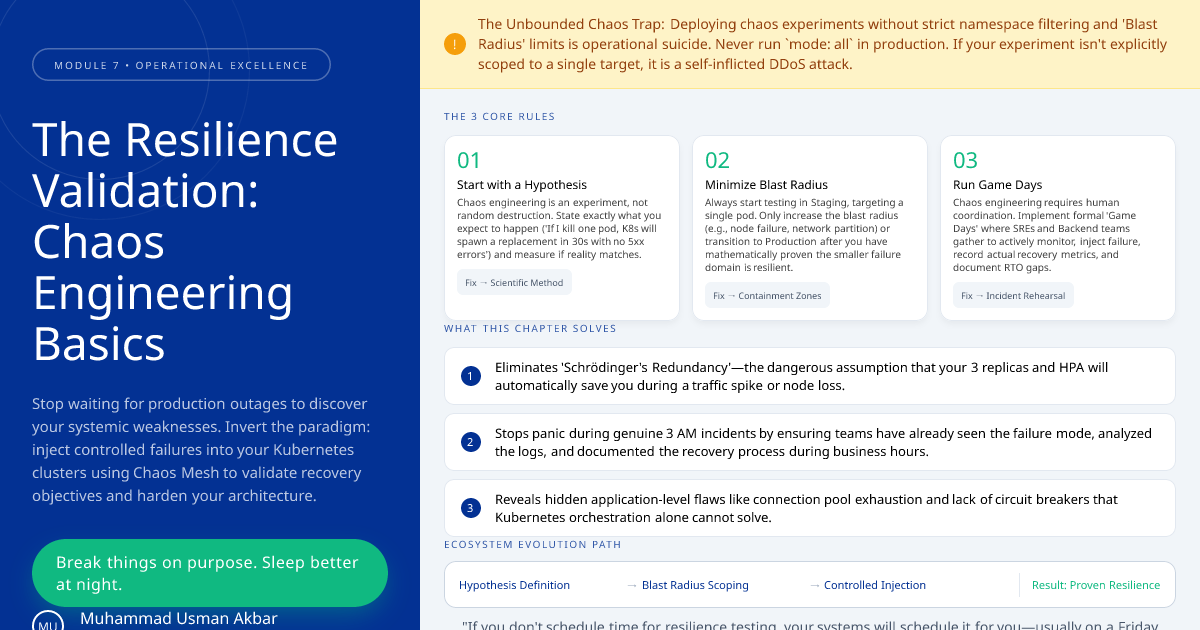The height and width of the screenshot is (630, 1200).
Task: Select the Fix Containment Zones tag
Action: [x=767, y=295]
